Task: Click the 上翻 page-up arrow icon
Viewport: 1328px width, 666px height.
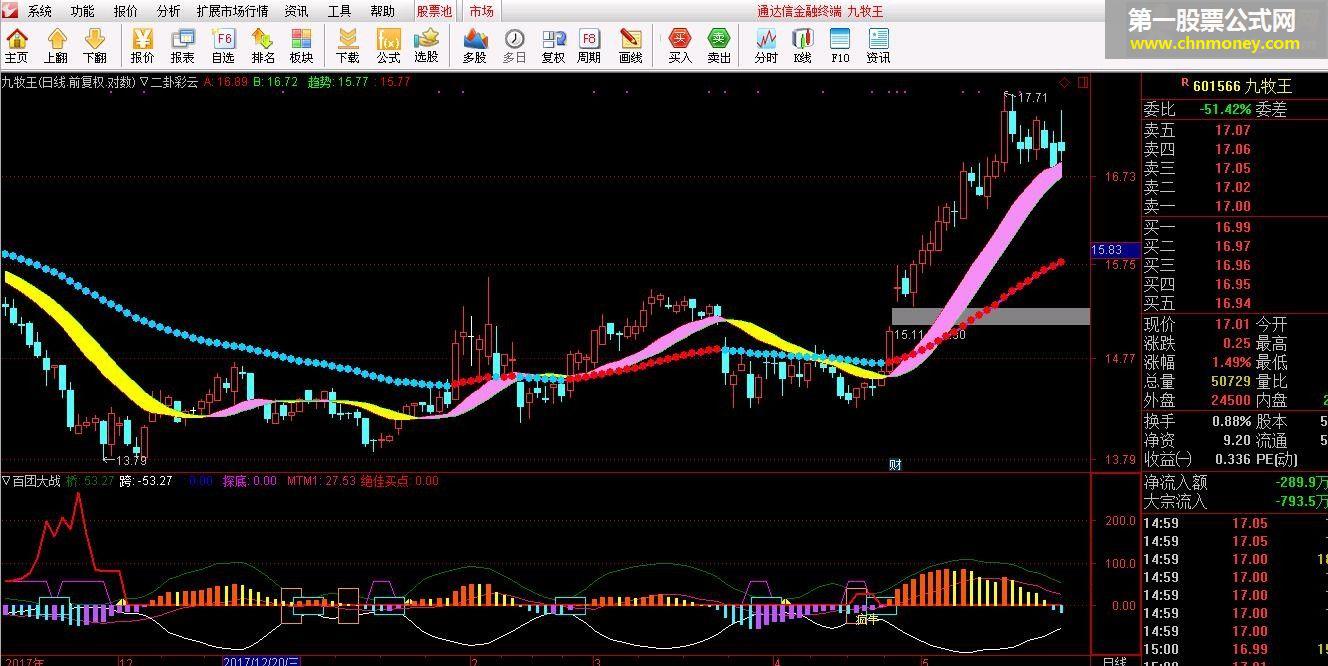Action: point(56,46)
